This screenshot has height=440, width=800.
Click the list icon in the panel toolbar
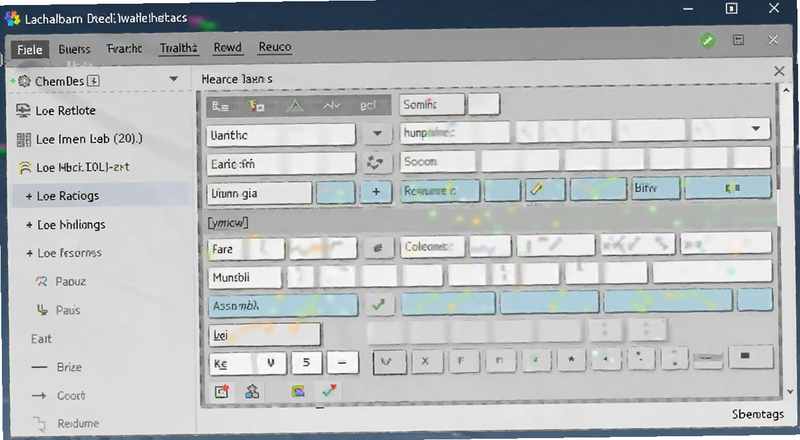click(220, 106)
